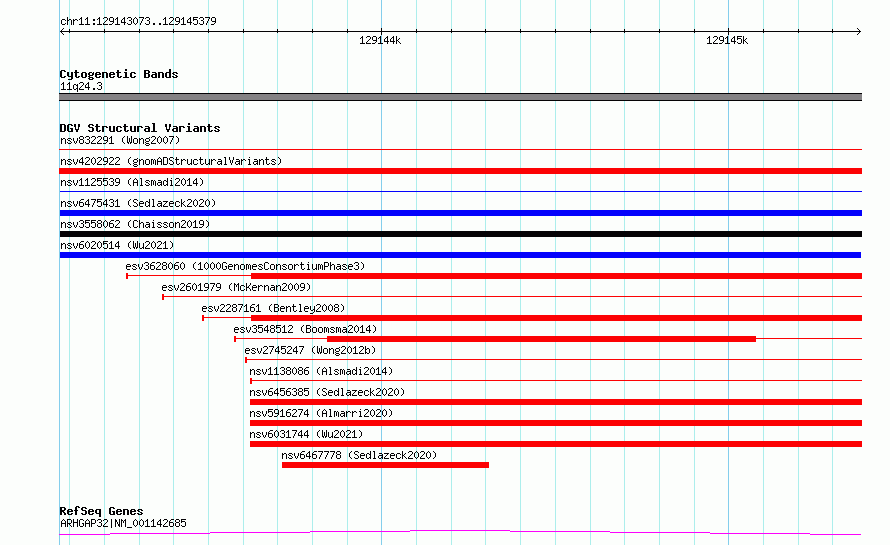Click the left arrowhead of the ruler

[63, 31]
